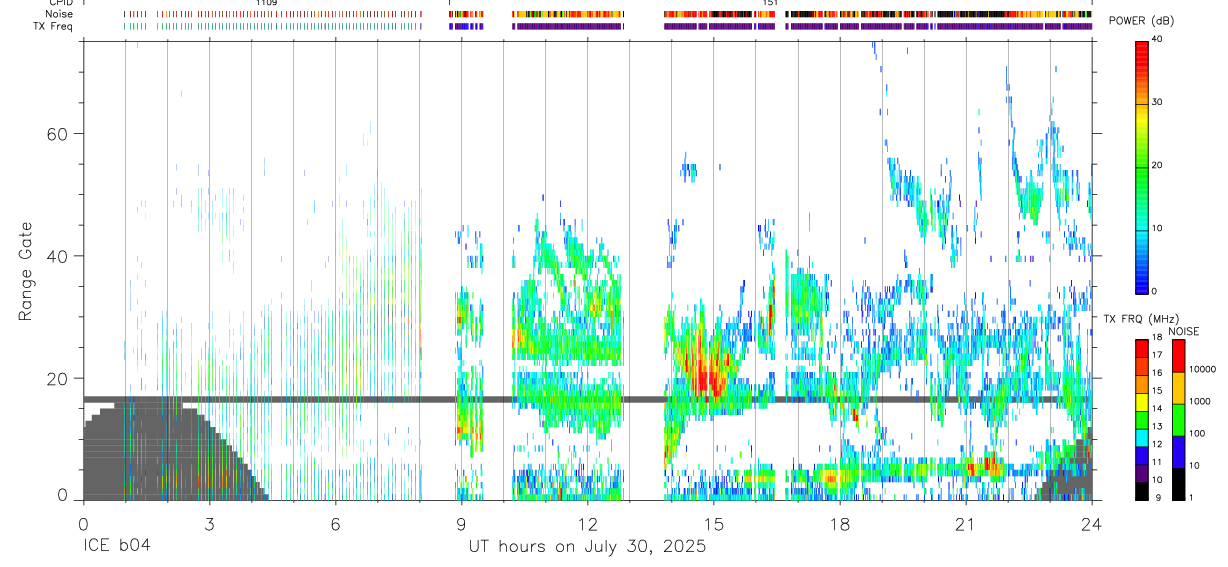Select the 40 tick on POWER color bar
Viewport: 1228px width, 567px height.
pos(1155,40)
